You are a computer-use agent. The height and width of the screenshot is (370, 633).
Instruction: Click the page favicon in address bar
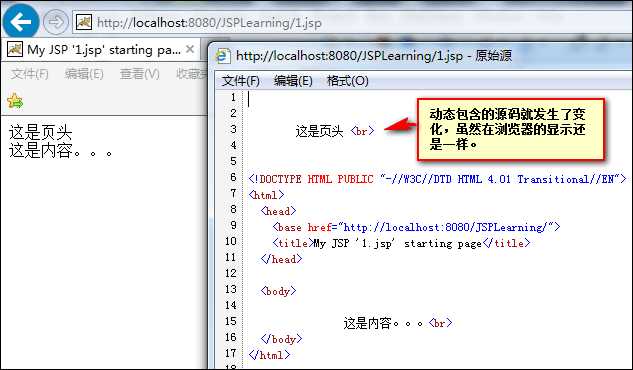pyautogui.click(x=84, y=22)
